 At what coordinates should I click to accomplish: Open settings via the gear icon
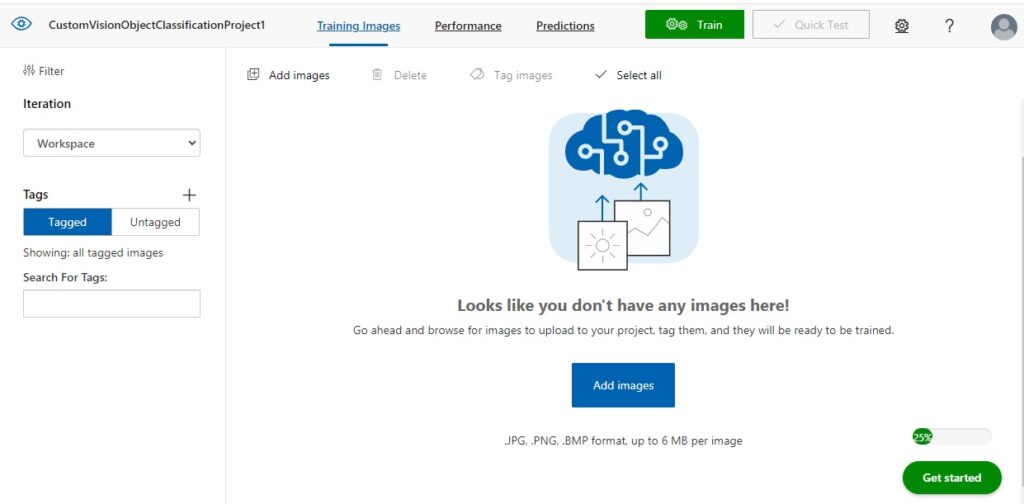901,26
